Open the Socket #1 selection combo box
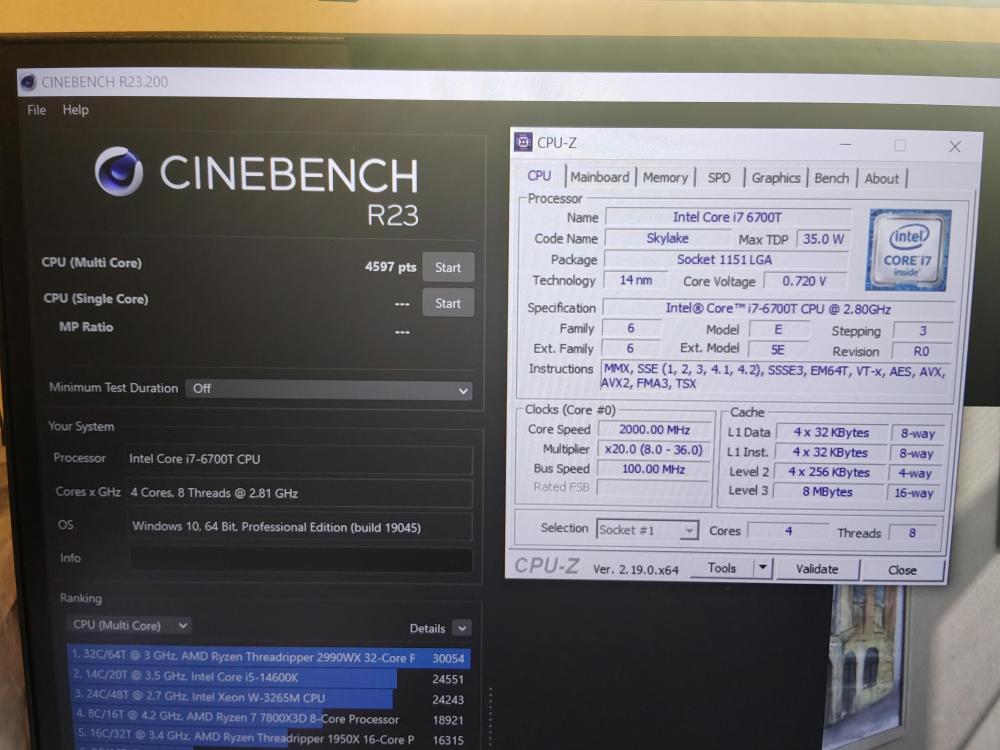 coord(647,529)
